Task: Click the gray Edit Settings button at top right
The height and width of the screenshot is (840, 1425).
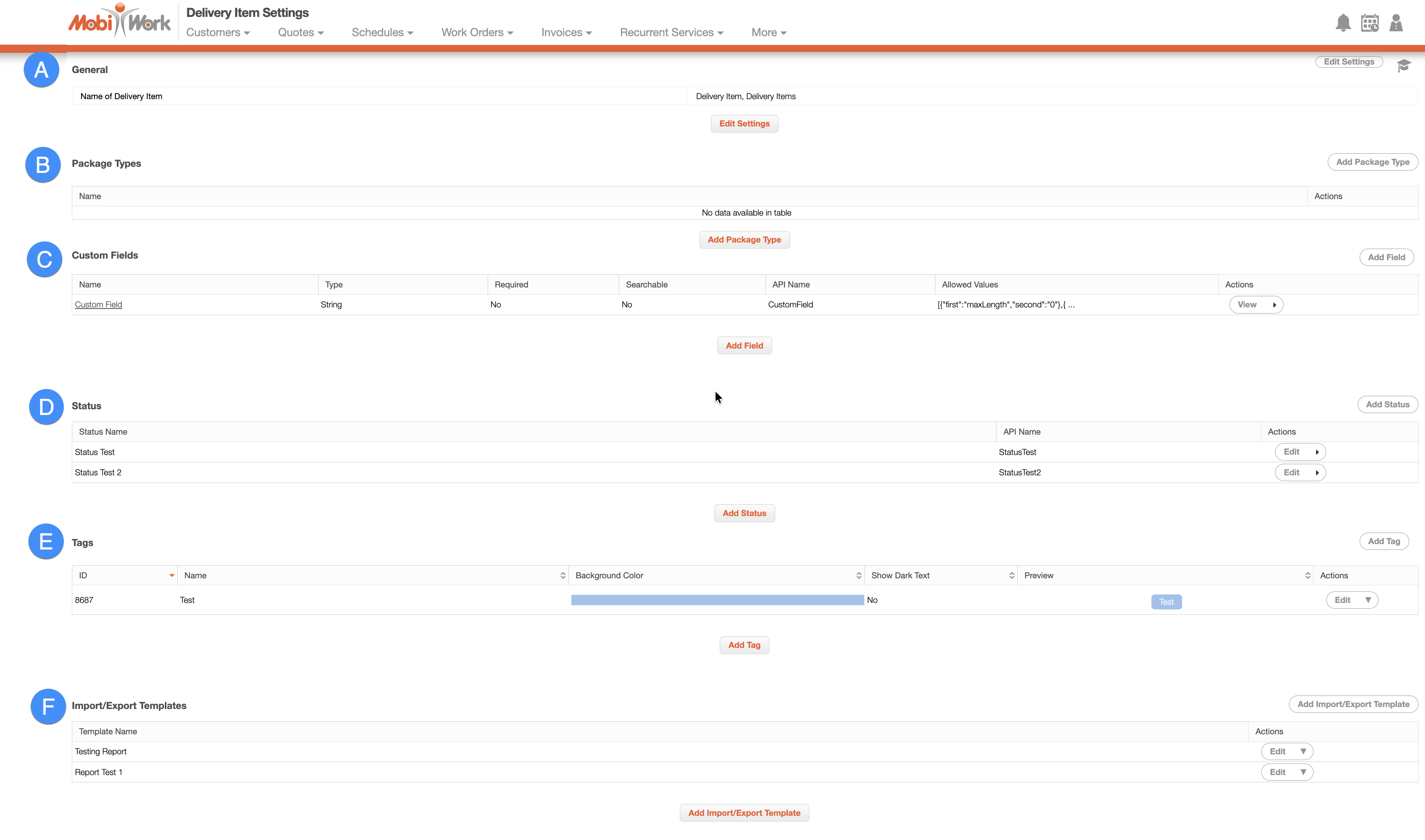Action: point(1349,62)
